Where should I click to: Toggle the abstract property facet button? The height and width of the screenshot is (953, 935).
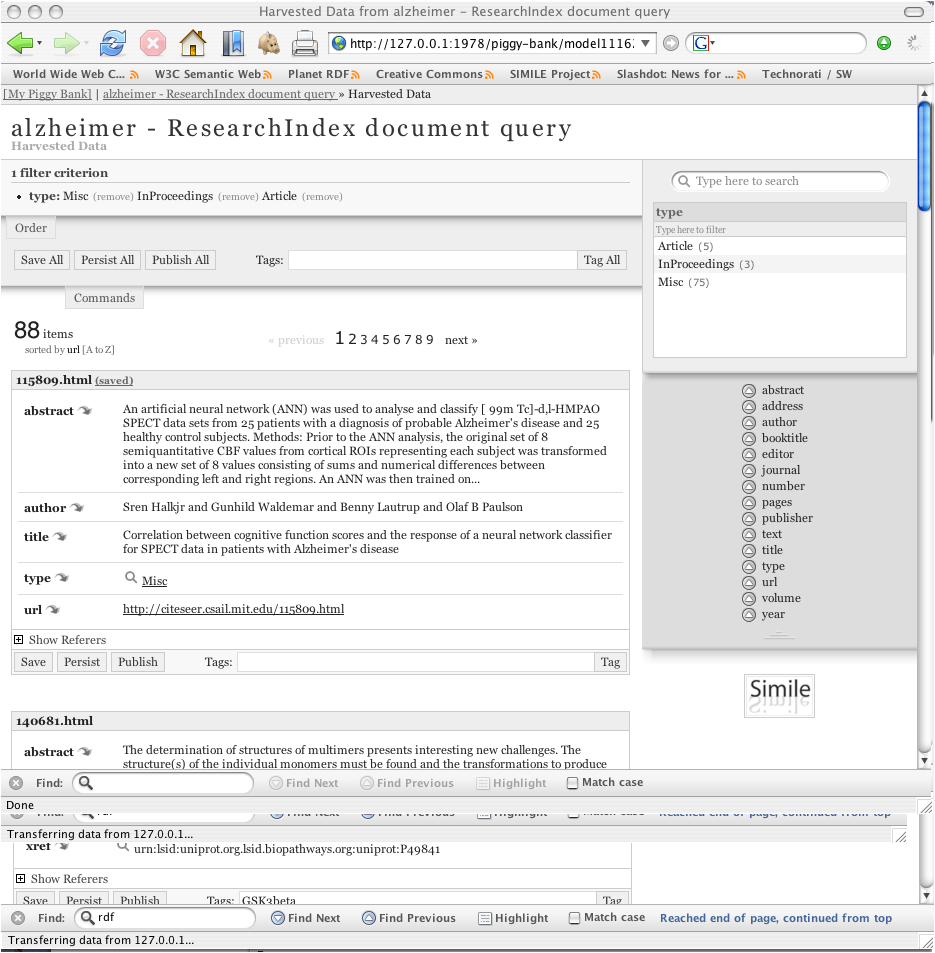[748, 391]
